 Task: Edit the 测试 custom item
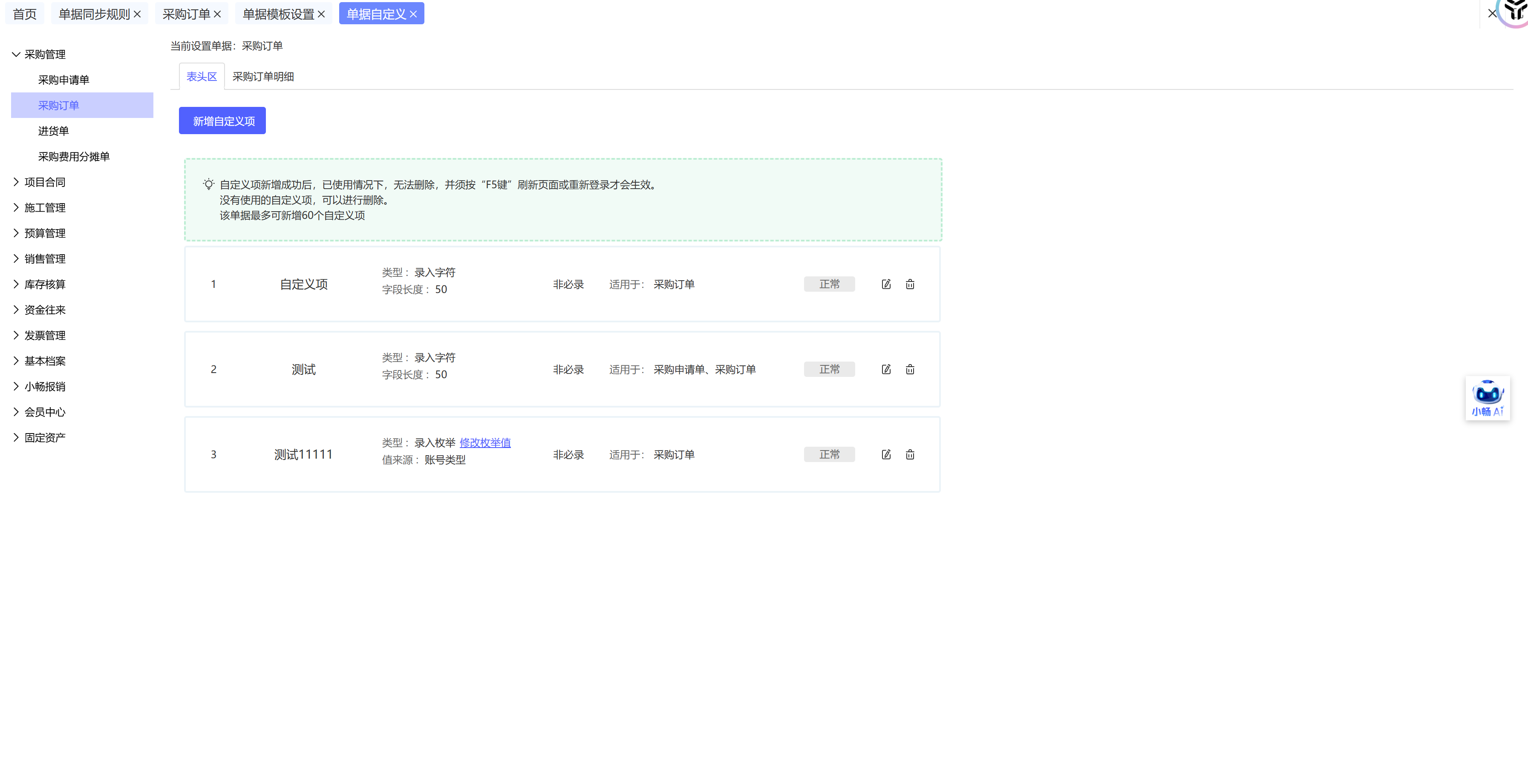[x=885, y=370]
